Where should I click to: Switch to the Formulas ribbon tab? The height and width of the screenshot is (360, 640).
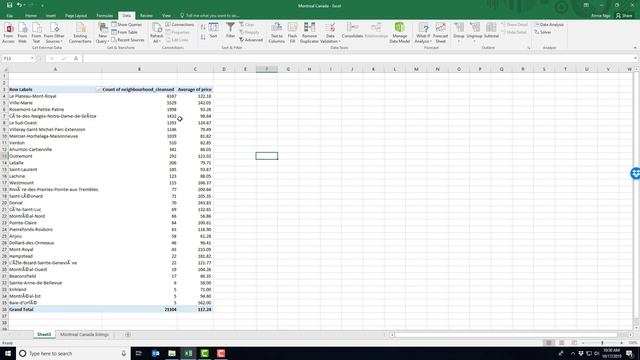click(104, 16)
